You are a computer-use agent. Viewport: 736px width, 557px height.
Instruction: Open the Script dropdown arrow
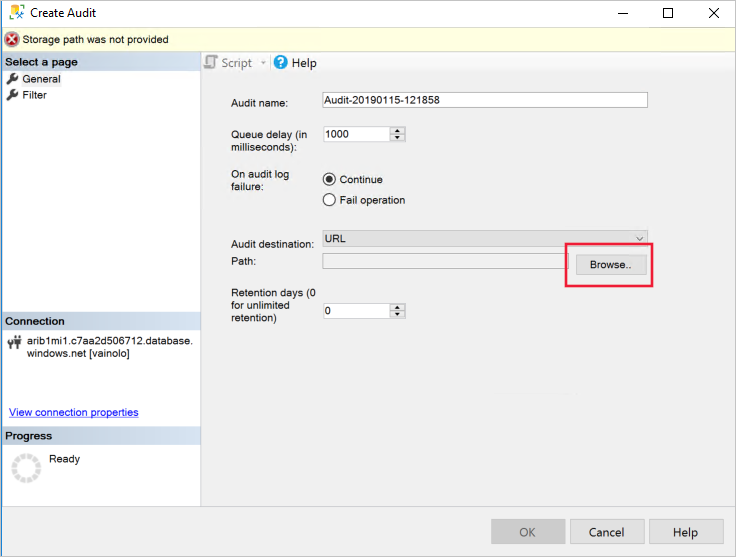263,63
